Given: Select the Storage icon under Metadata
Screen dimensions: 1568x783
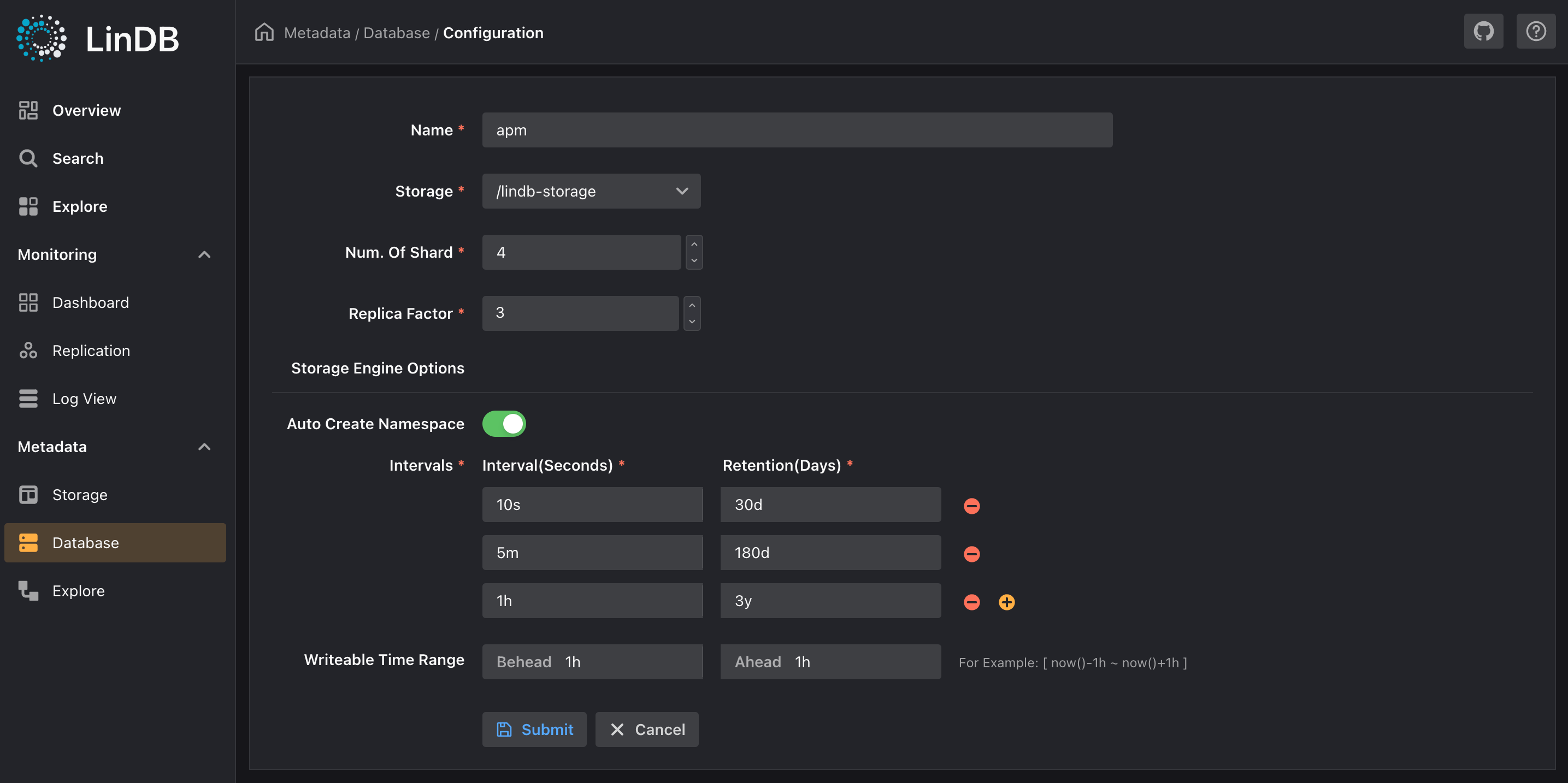Looking at the screenshot, I should 28,495.
